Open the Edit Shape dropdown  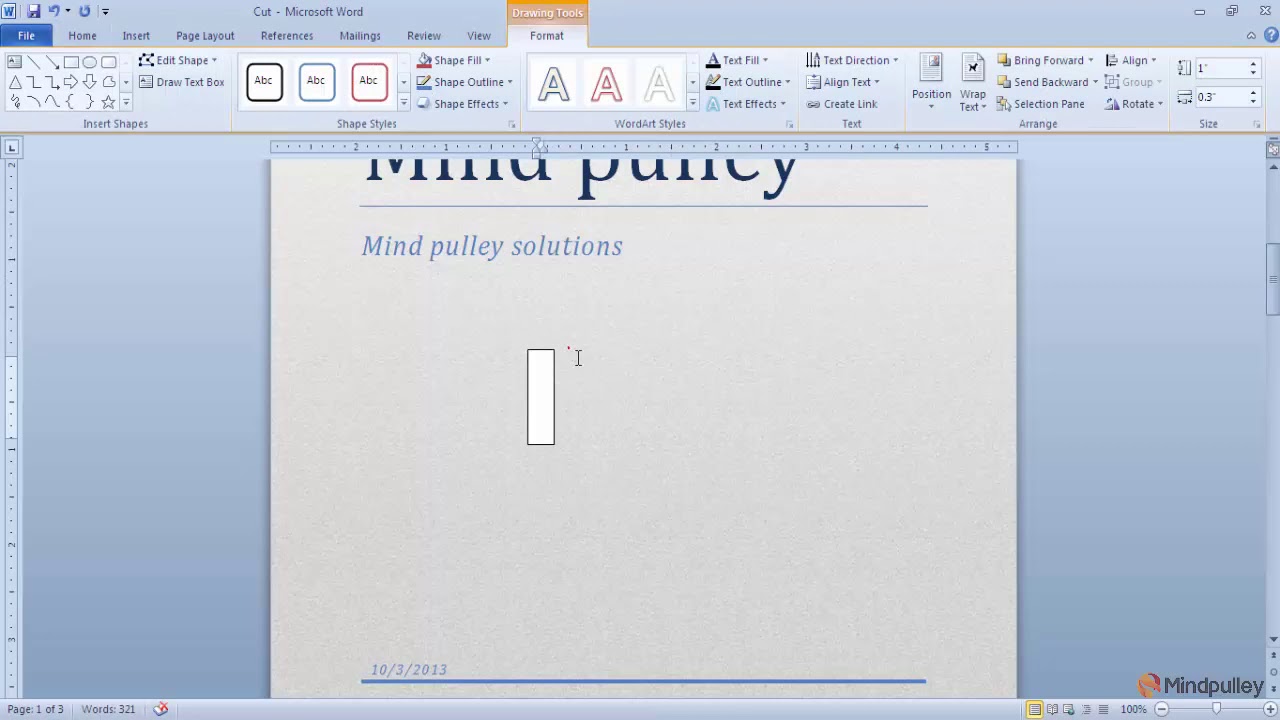[x=178, y=60]
